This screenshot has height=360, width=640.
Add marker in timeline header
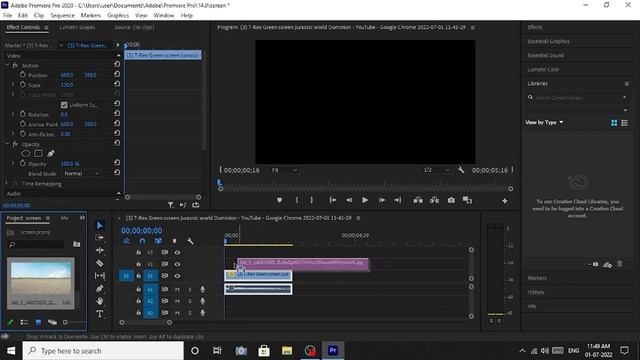(x=174, y=241)
